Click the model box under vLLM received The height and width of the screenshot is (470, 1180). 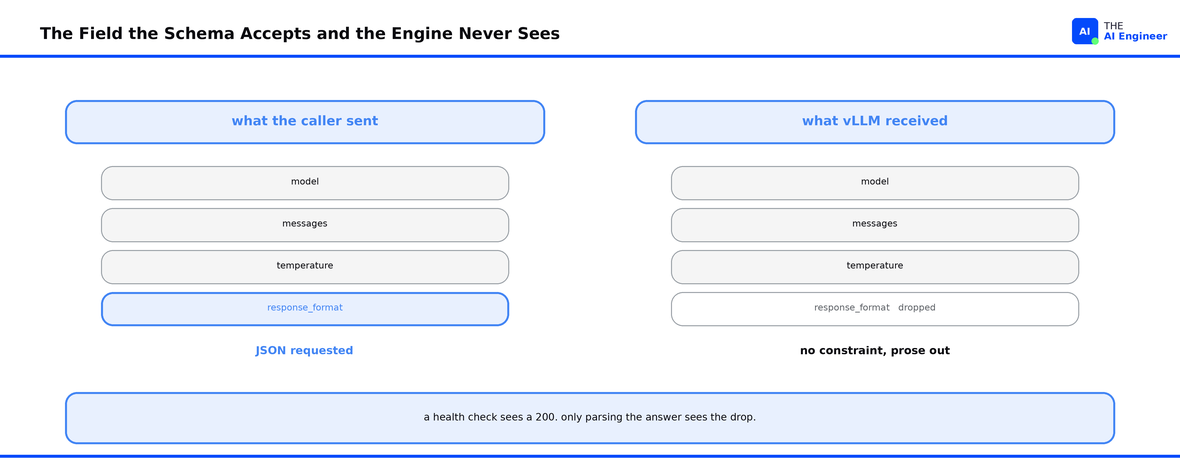874,183
